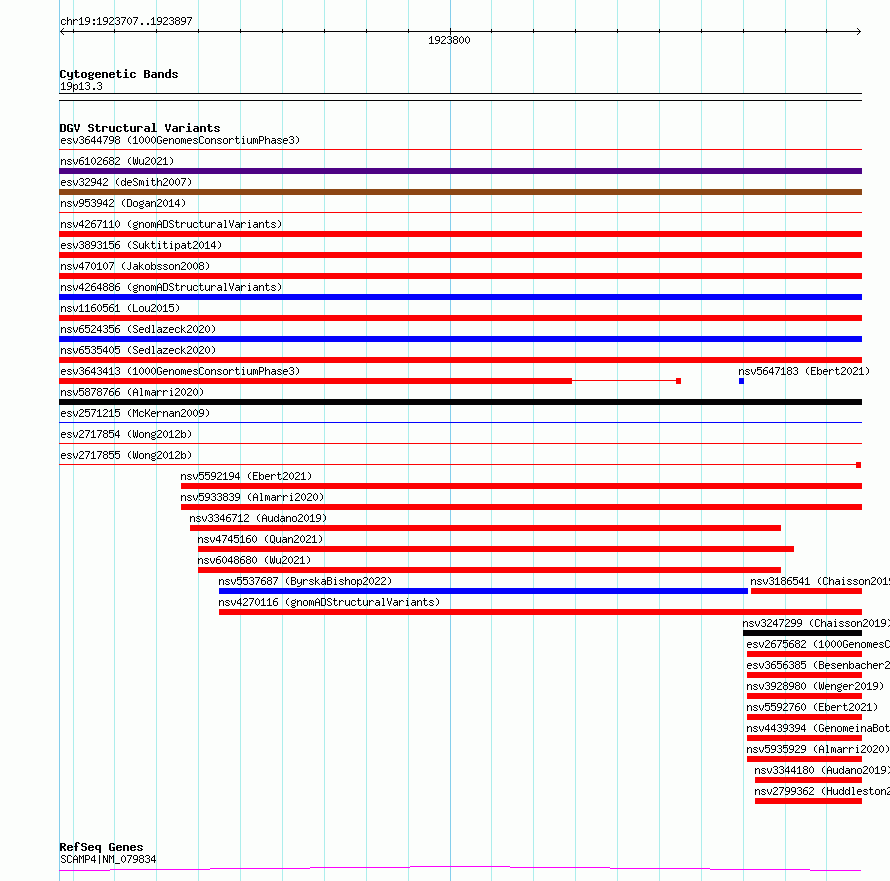Click the RefSeq Genes track title
Screen dimensions: 890x881
point(101,847)
